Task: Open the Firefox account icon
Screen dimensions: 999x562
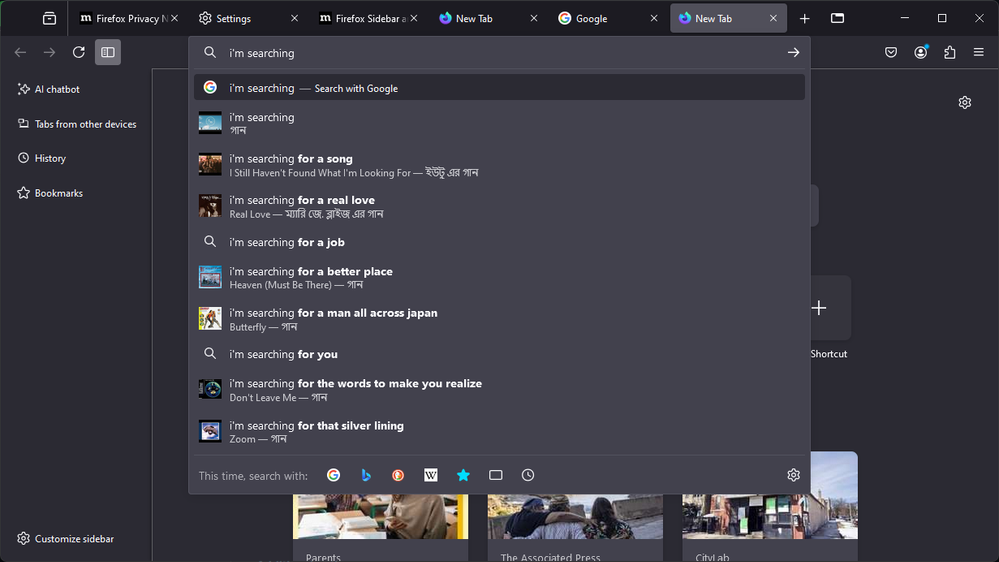Action: click(921, 52)
